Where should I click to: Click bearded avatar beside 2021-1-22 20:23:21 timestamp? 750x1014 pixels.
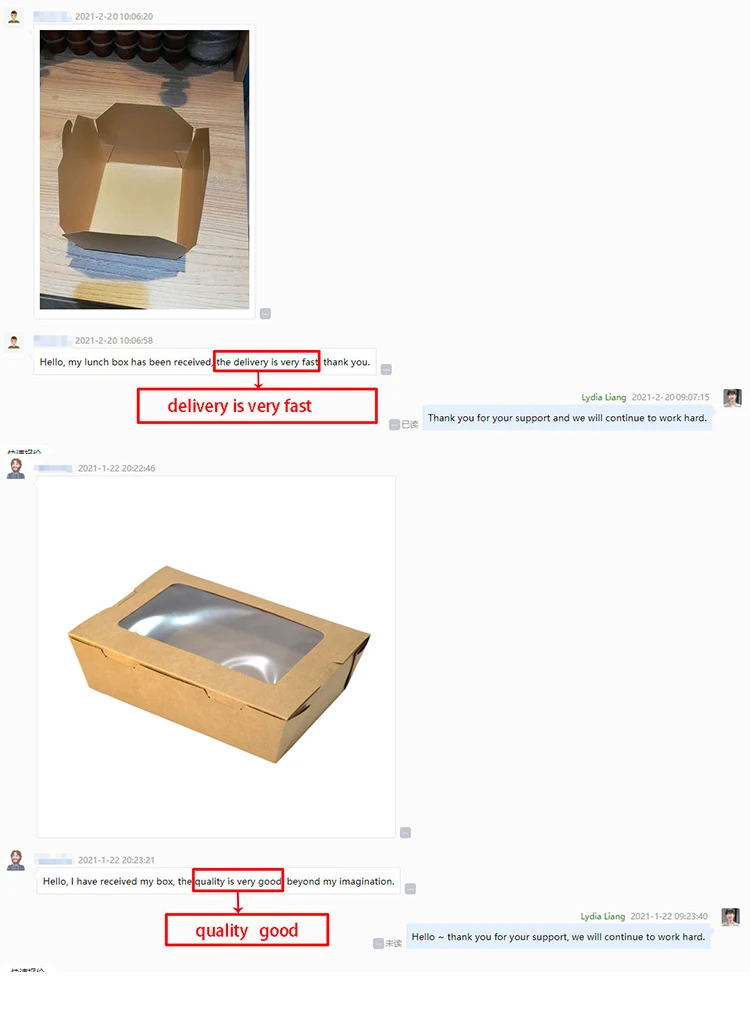[x=16, y=860]
